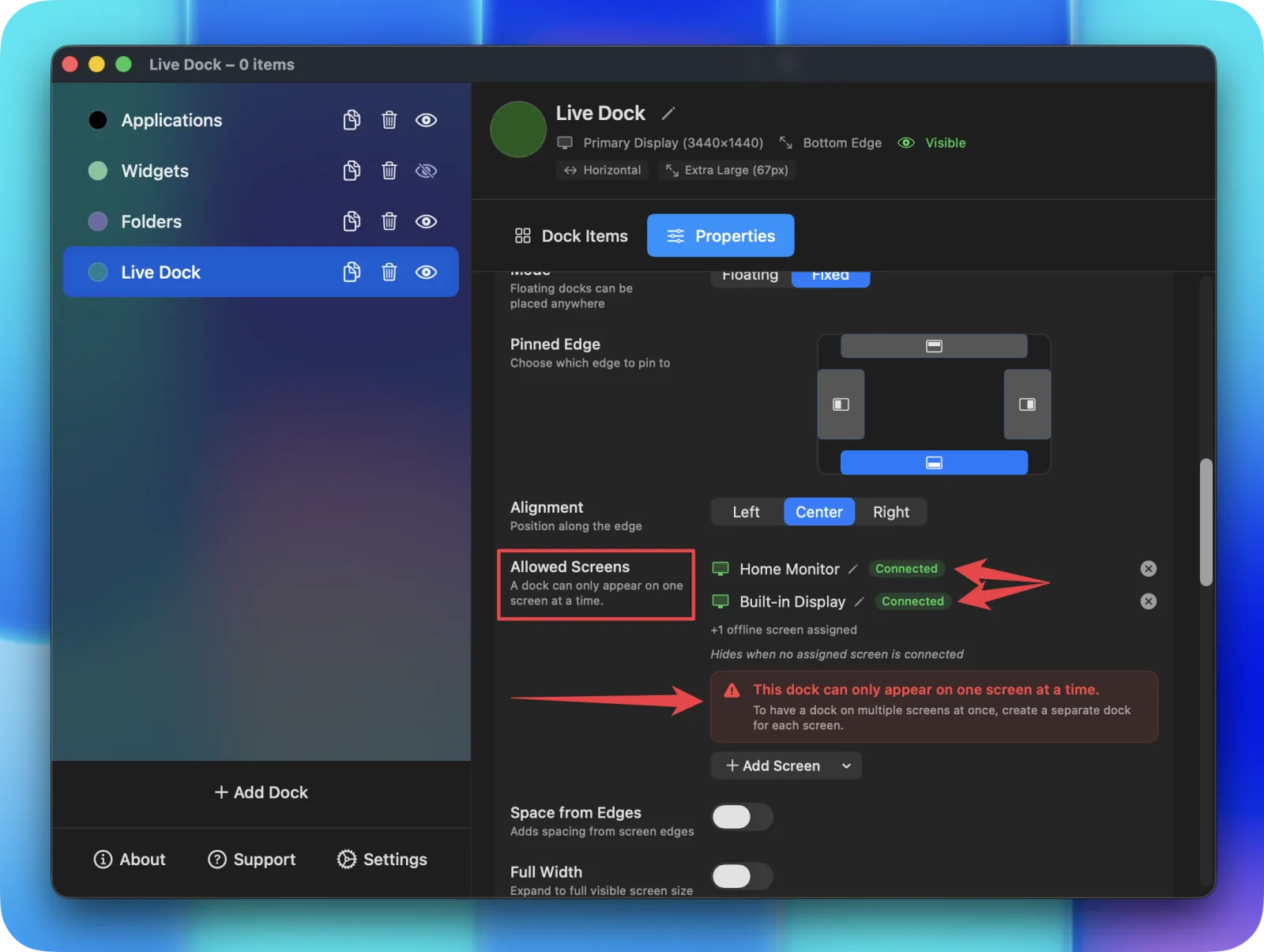
Task: Delete the Widgets dock
Action: (389, 171)
